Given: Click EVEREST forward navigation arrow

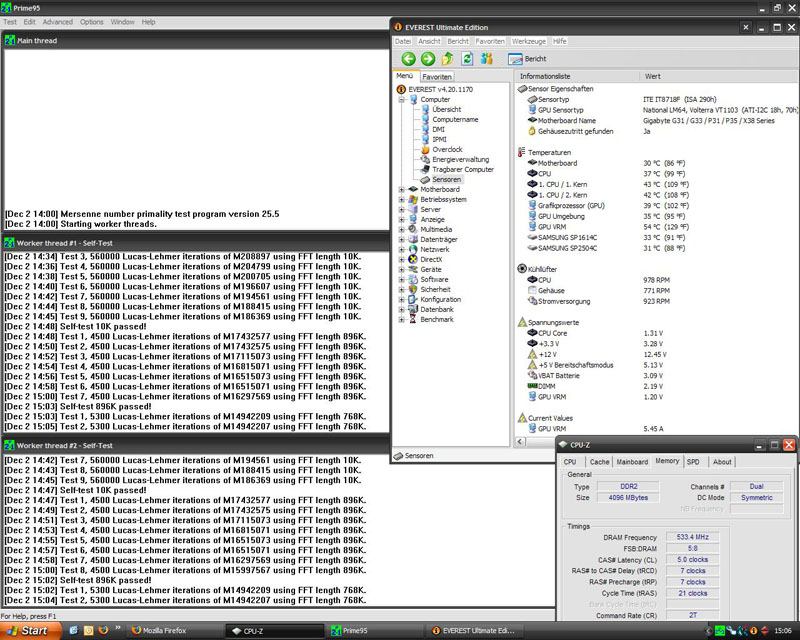Looking at the screenshot, I should tap(428, 59).
